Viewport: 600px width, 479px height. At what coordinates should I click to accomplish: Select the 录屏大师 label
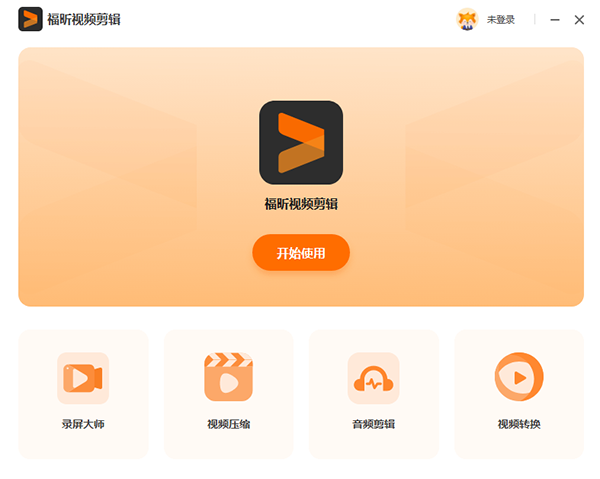coord(83,424)
